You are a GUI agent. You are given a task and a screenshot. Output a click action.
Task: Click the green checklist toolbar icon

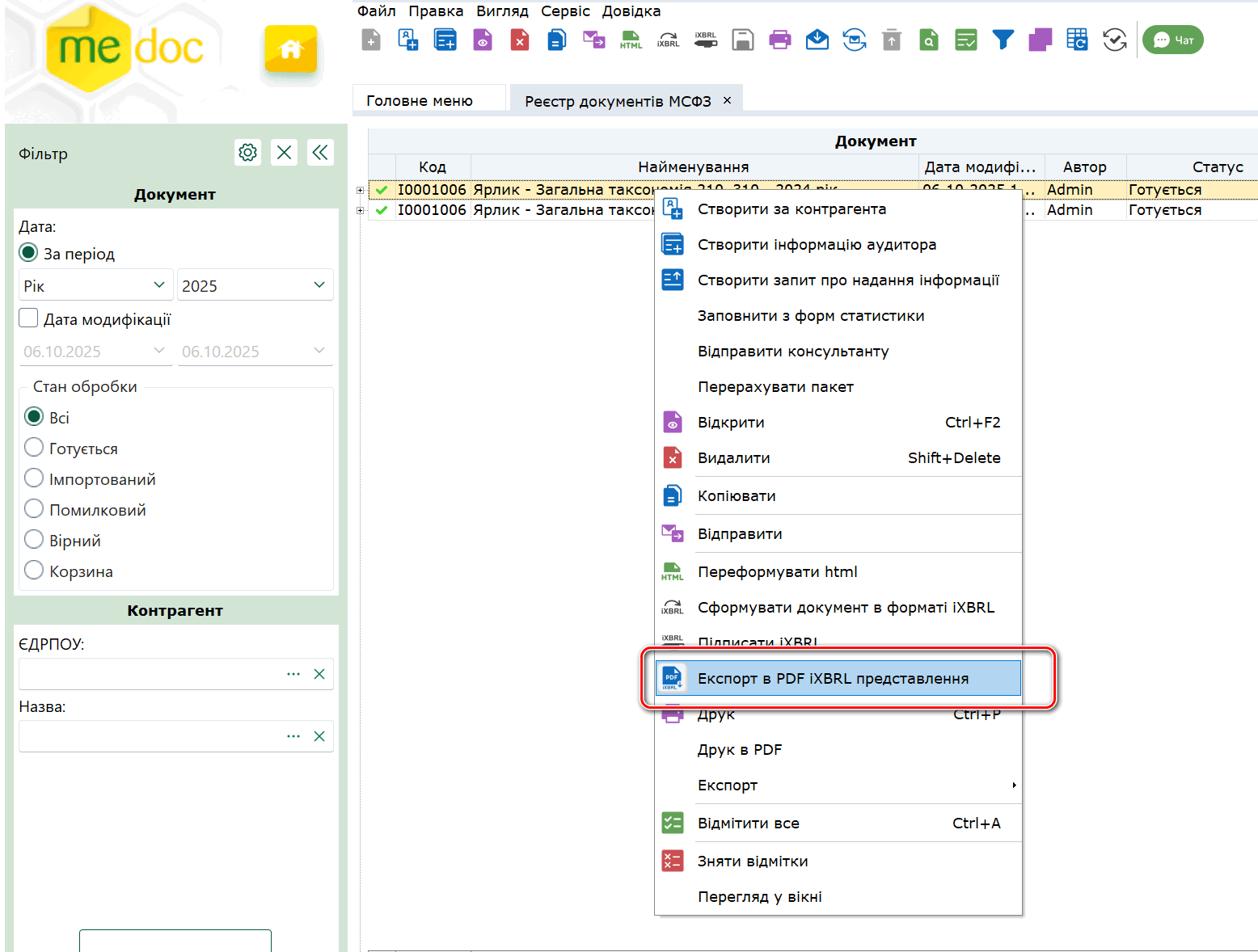pos(966,40)
